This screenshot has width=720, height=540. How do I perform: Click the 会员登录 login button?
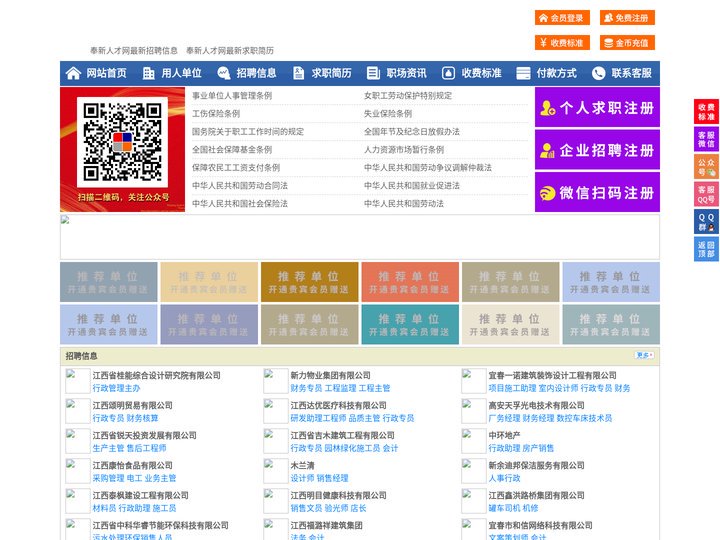[562, 18]
